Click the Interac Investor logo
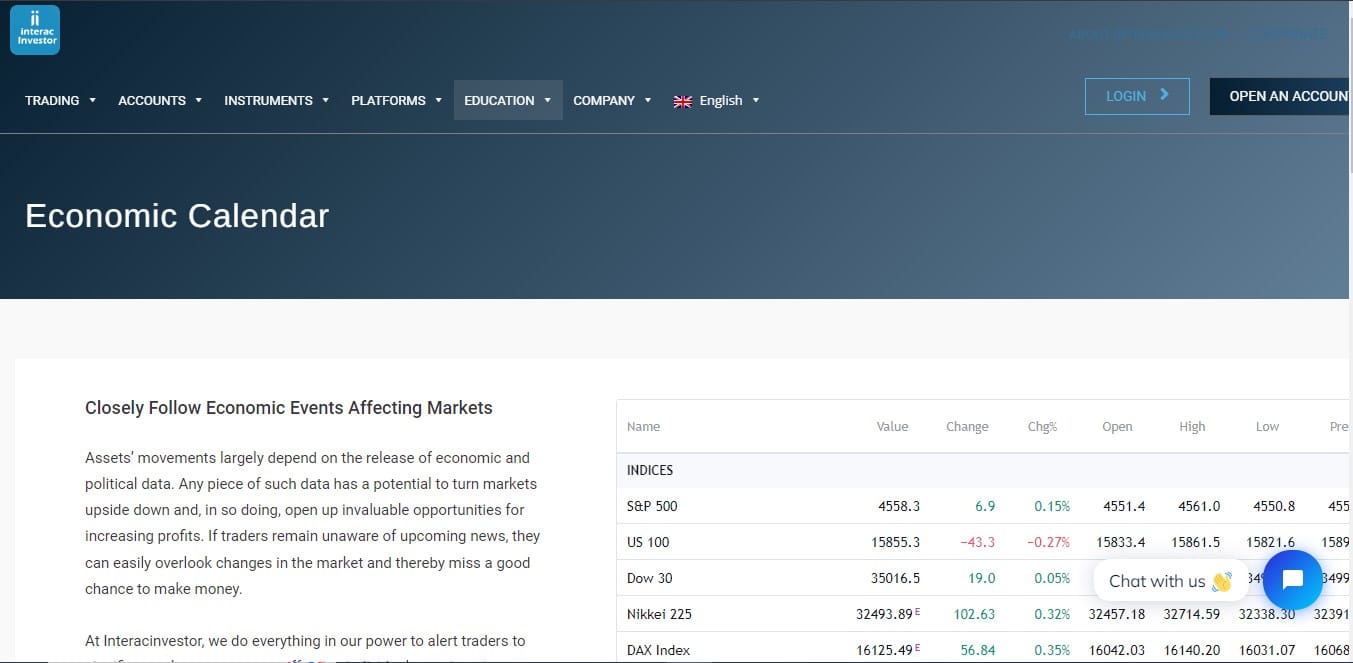 35,30
